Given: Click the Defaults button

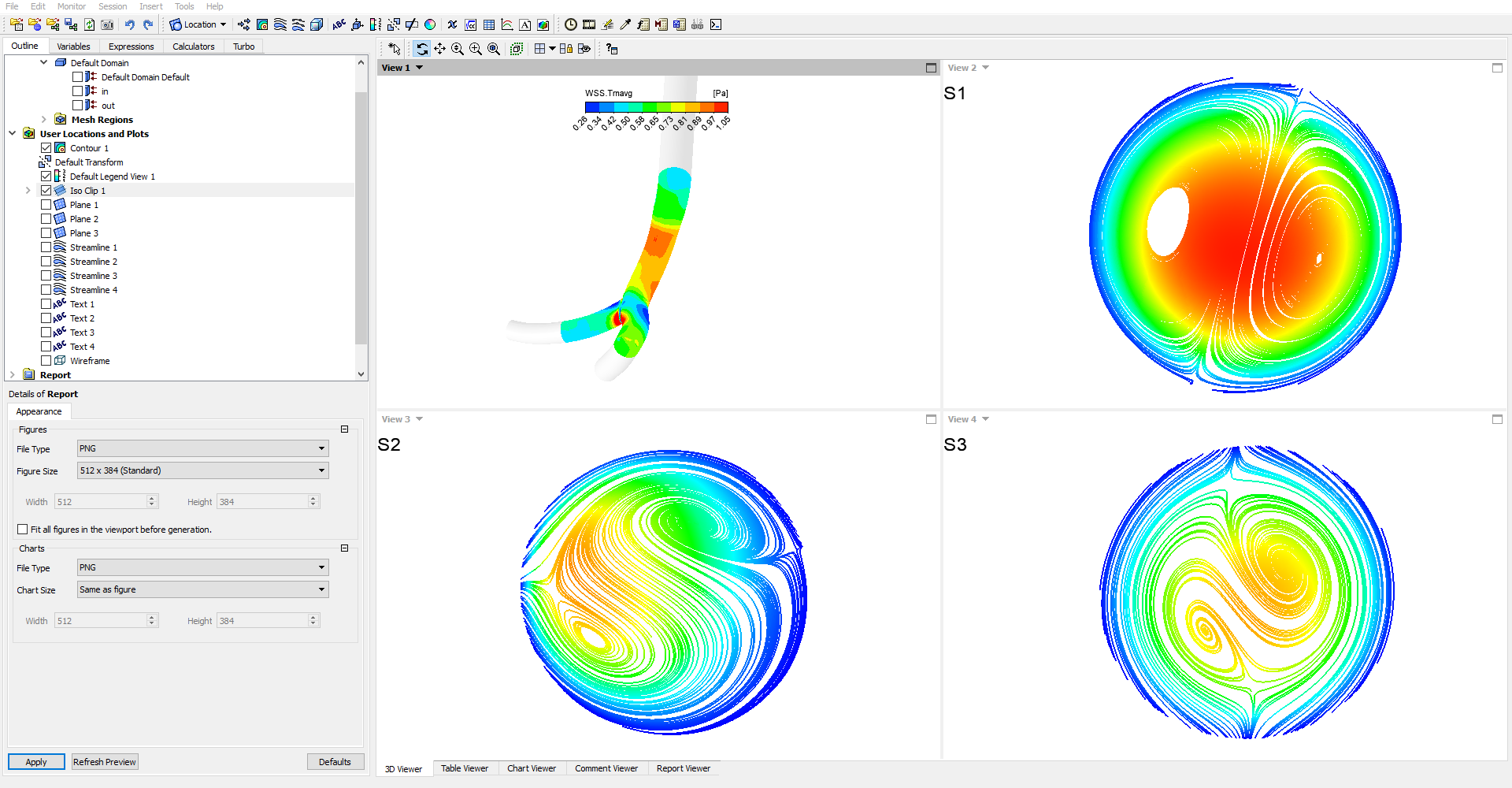Looking at the screenshot, I should click(335, 762).
